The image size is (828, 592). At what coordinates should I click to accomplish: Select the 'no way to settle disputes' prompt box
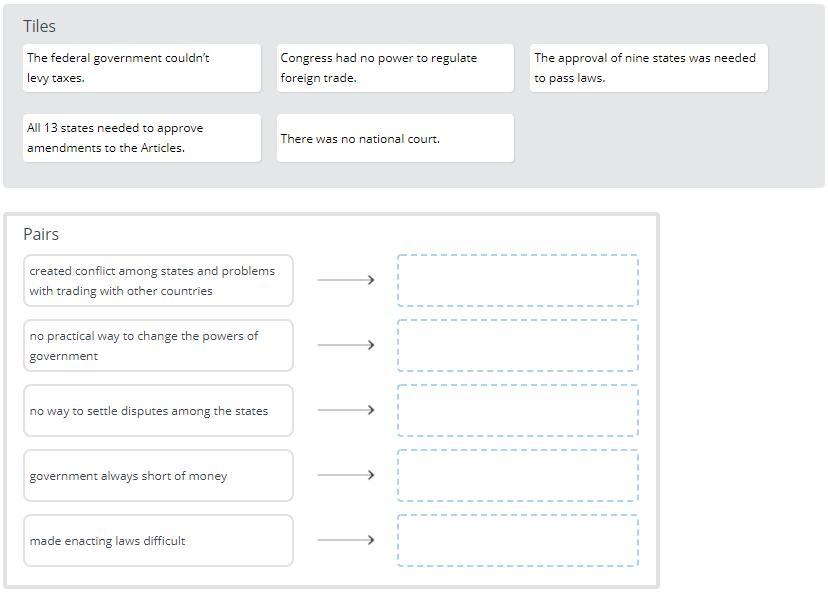click(x=158, y=410)
